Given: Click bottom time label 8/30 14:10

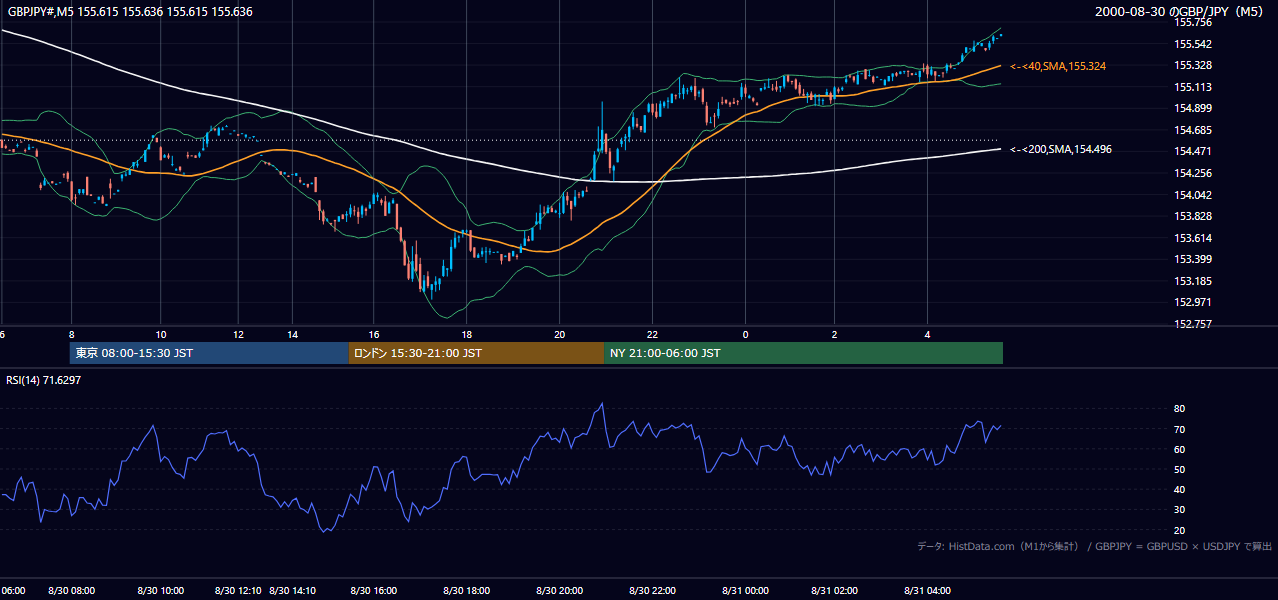Looking at the screenshot, I should pos(293,591).
